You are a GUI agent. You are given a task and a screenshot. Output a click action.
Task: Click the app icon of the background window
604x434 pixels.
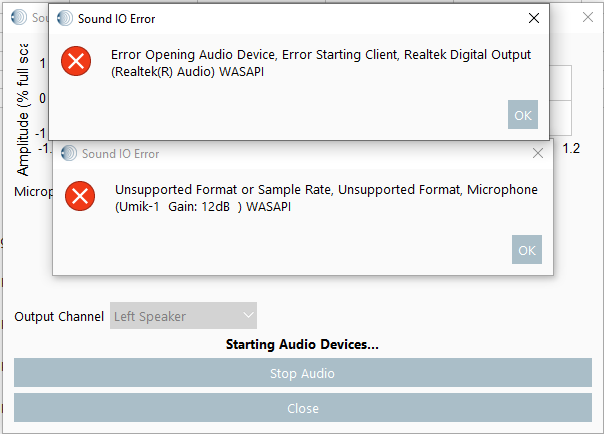click(x=20, y=18)
